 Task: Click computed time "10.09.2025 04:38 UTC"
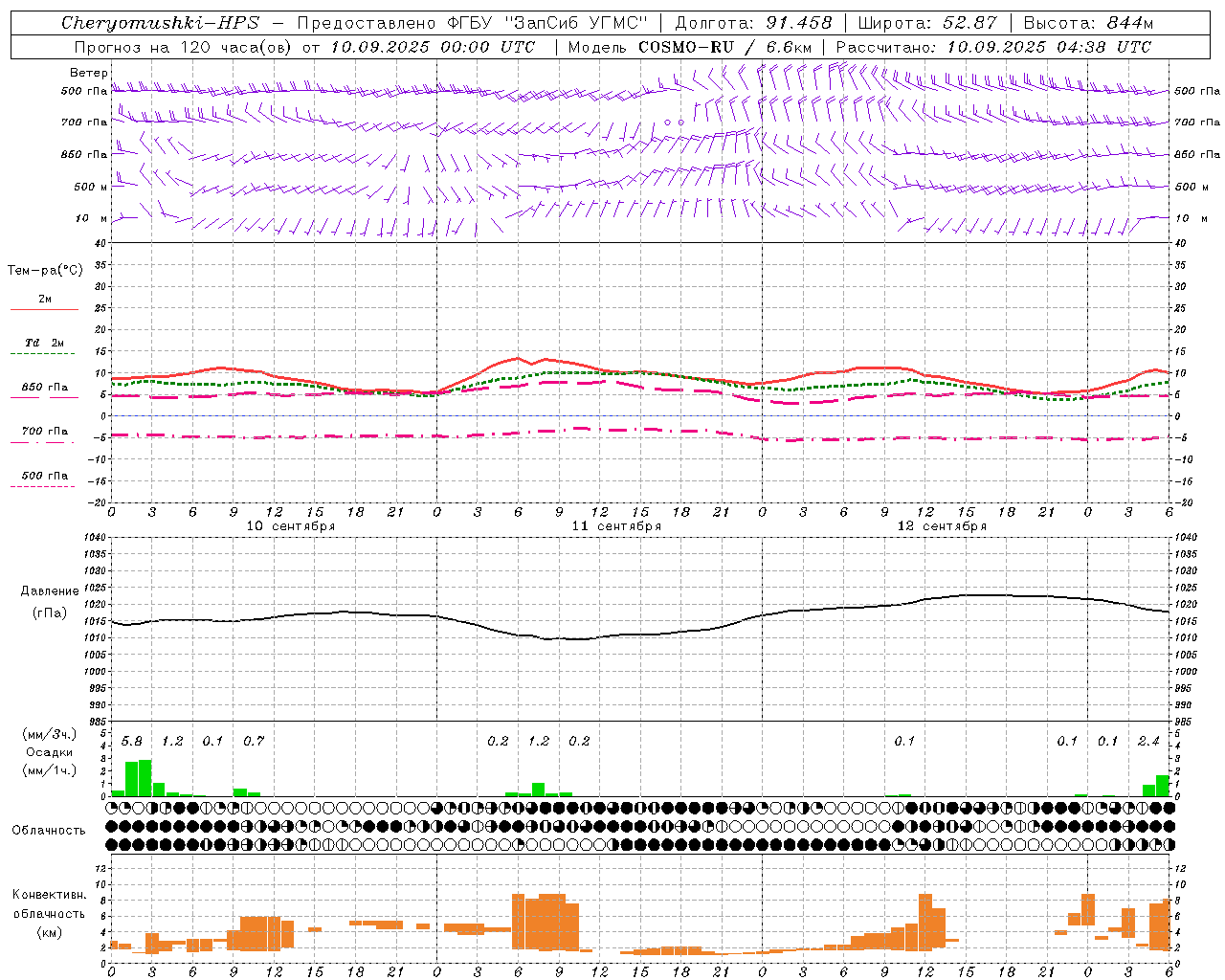point(1049,47)
